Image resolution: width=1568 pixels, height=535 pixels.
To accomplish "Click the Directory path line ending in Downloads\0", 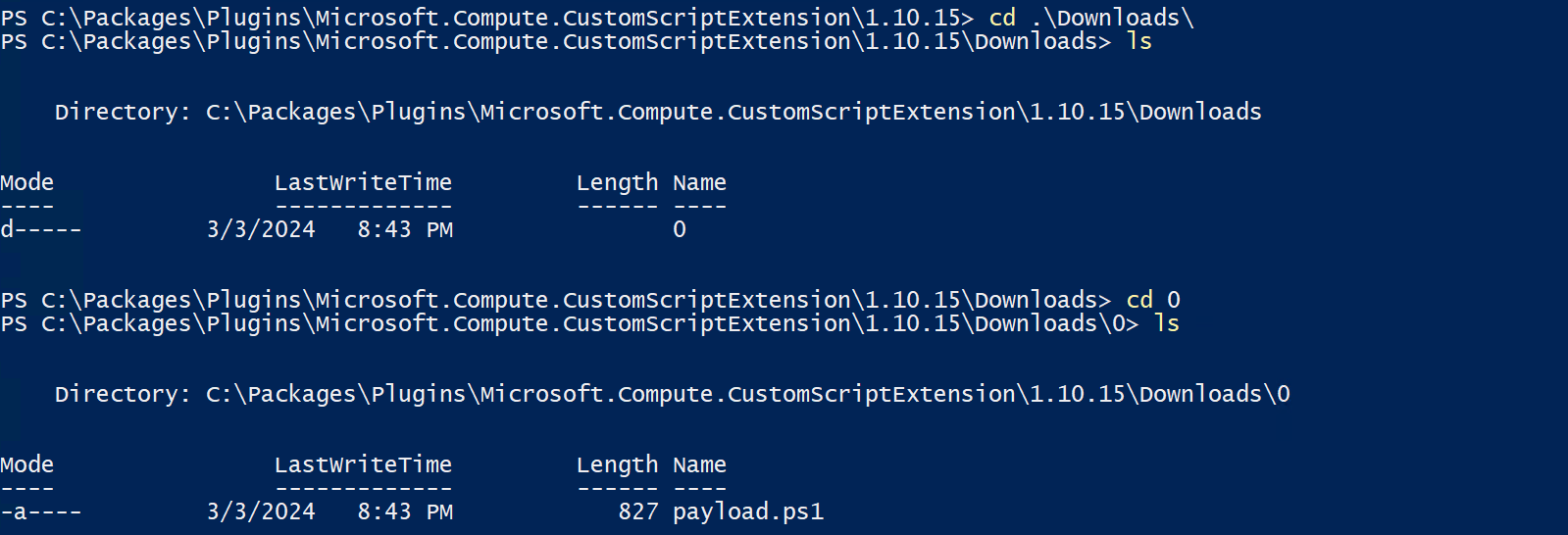I will pyautogui.click(x=672, y=394).
